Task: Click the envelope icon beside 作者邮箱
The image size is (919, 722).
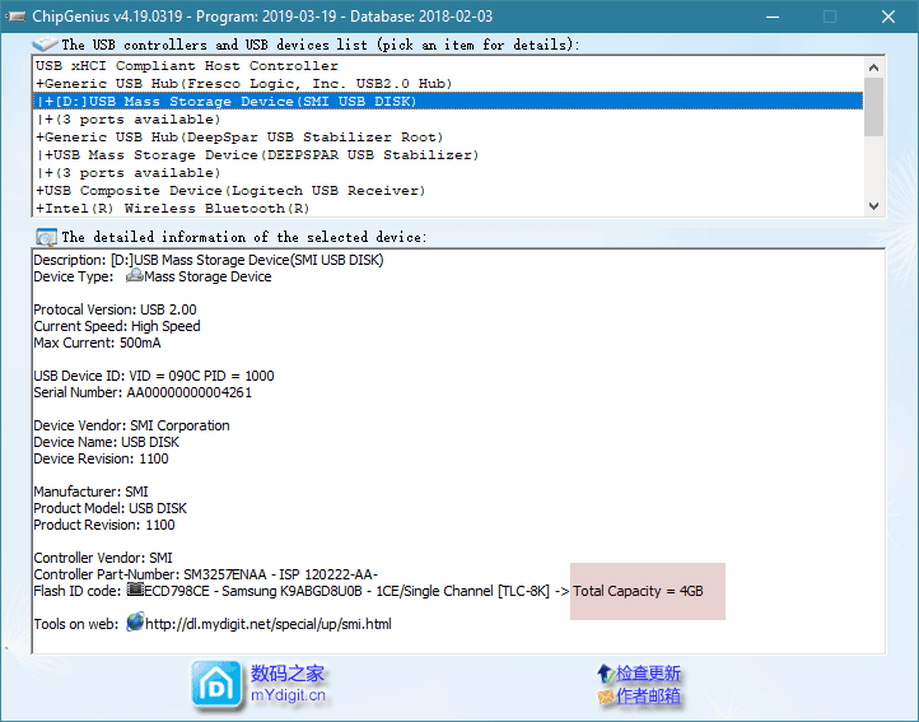Action: (x=605, y=697)
